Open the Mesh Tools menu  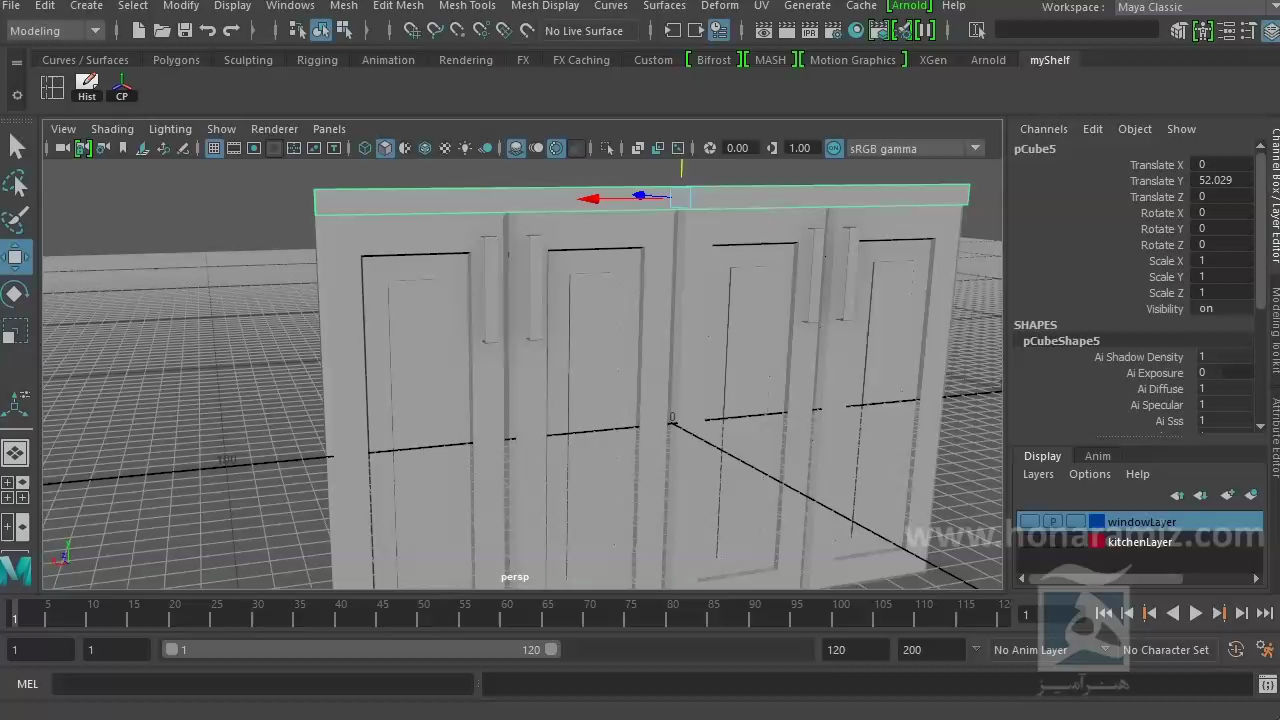(467, 6)
